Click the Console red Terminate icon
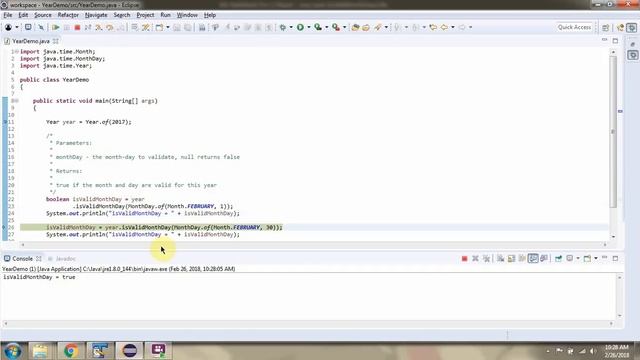The height and width of the screenshot is (360, 640). tap(464, 258)
